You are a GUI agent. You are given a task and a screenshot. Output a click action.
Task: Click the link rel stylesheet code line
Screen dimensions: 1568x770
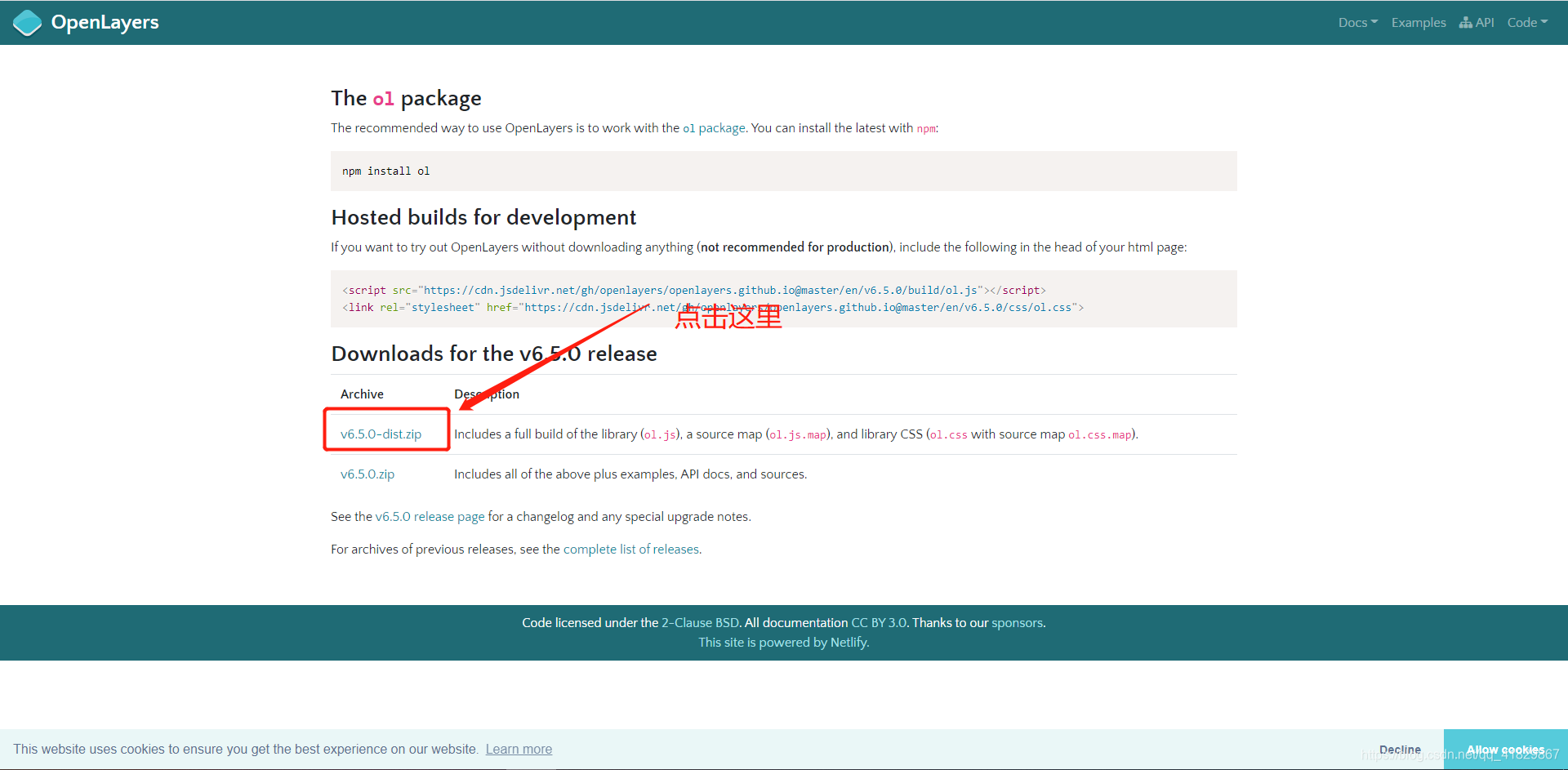tap(712, 307)
